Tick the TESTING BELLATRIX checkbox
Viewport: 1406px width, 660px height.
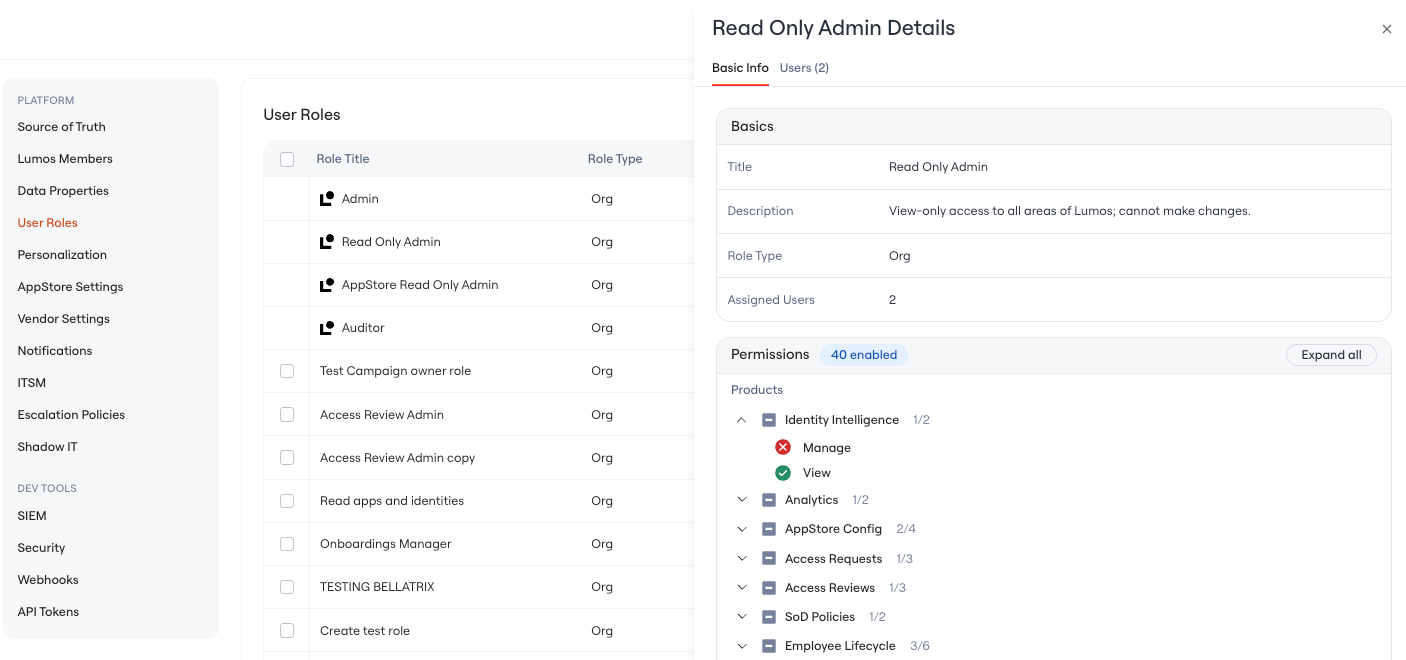[x=287, y=587]
